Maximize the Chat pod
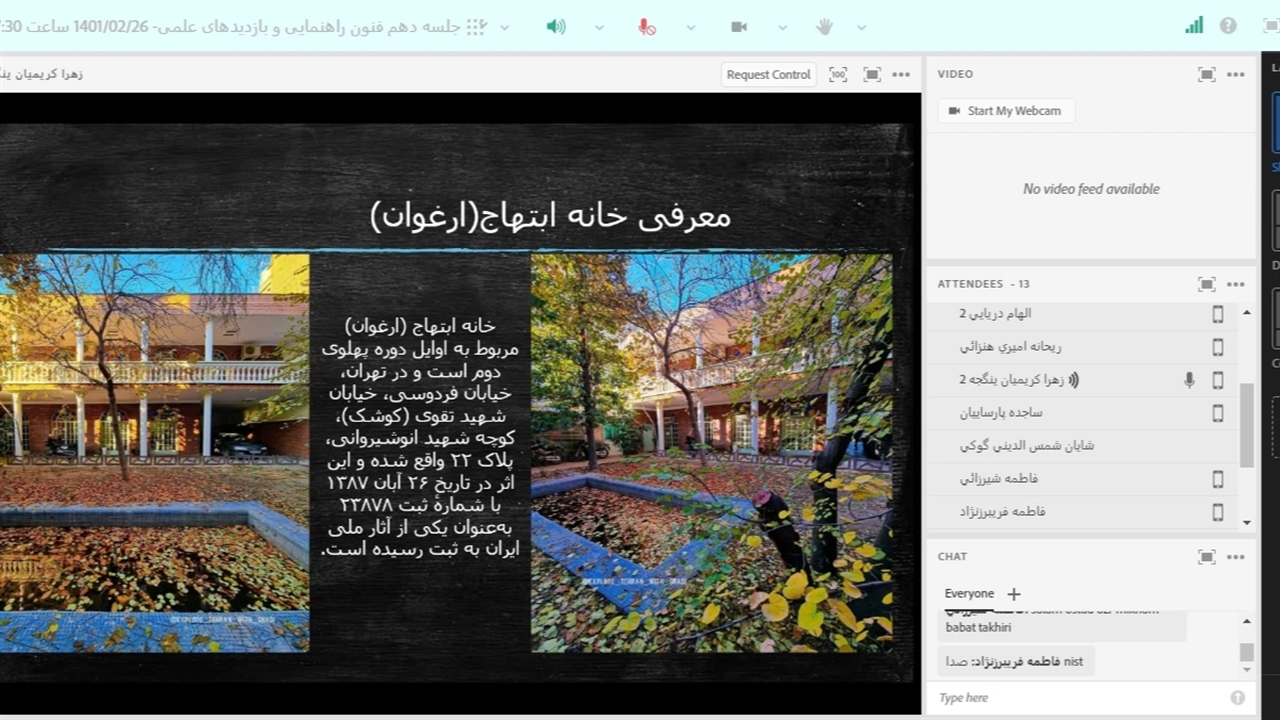The image size is (1280, 720). (x=1207, y=557)
